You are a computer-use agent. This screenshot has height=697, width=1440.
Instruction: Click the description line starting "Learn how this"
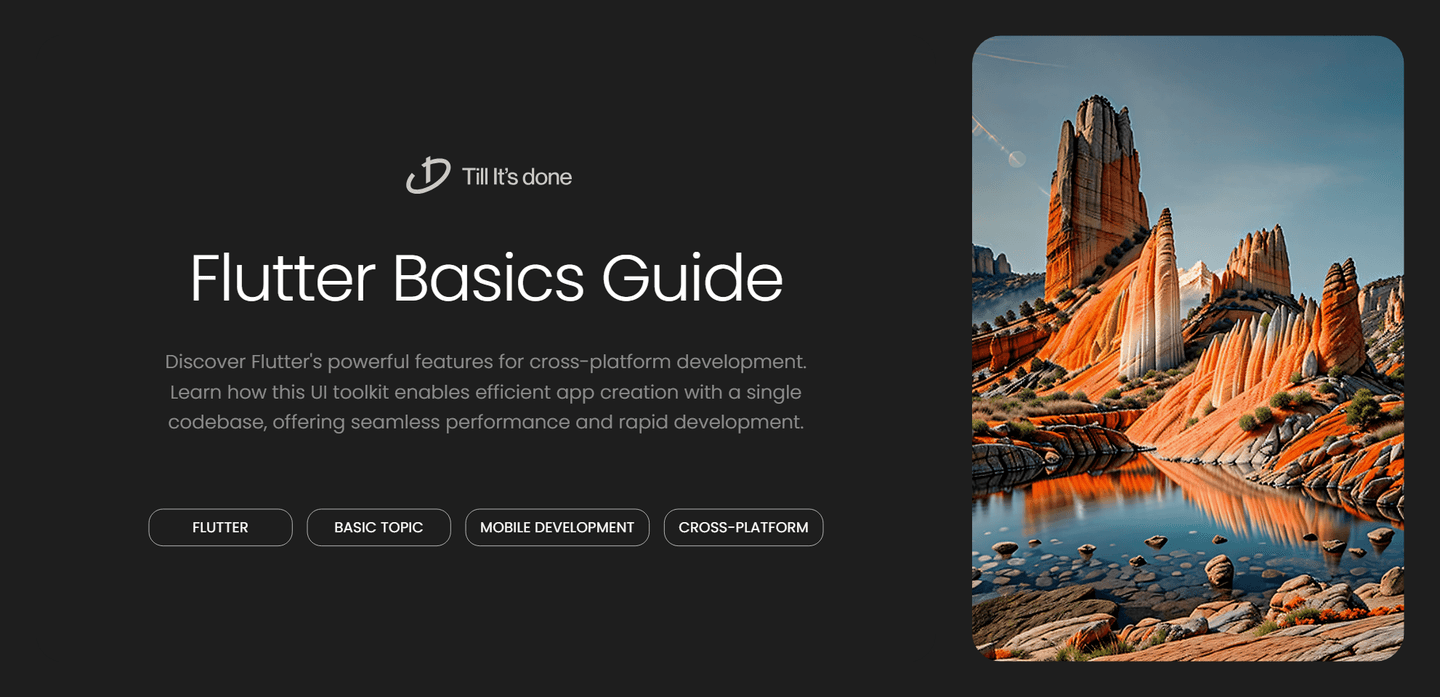pos(486,392)
